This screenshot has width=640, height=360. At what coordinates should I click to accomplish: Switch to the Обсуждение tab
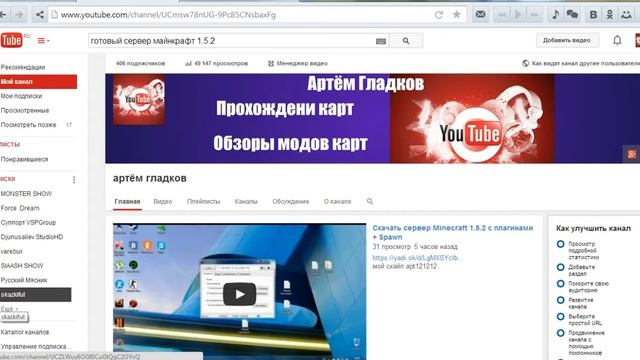pyautogui.click(x=291, y=202)
